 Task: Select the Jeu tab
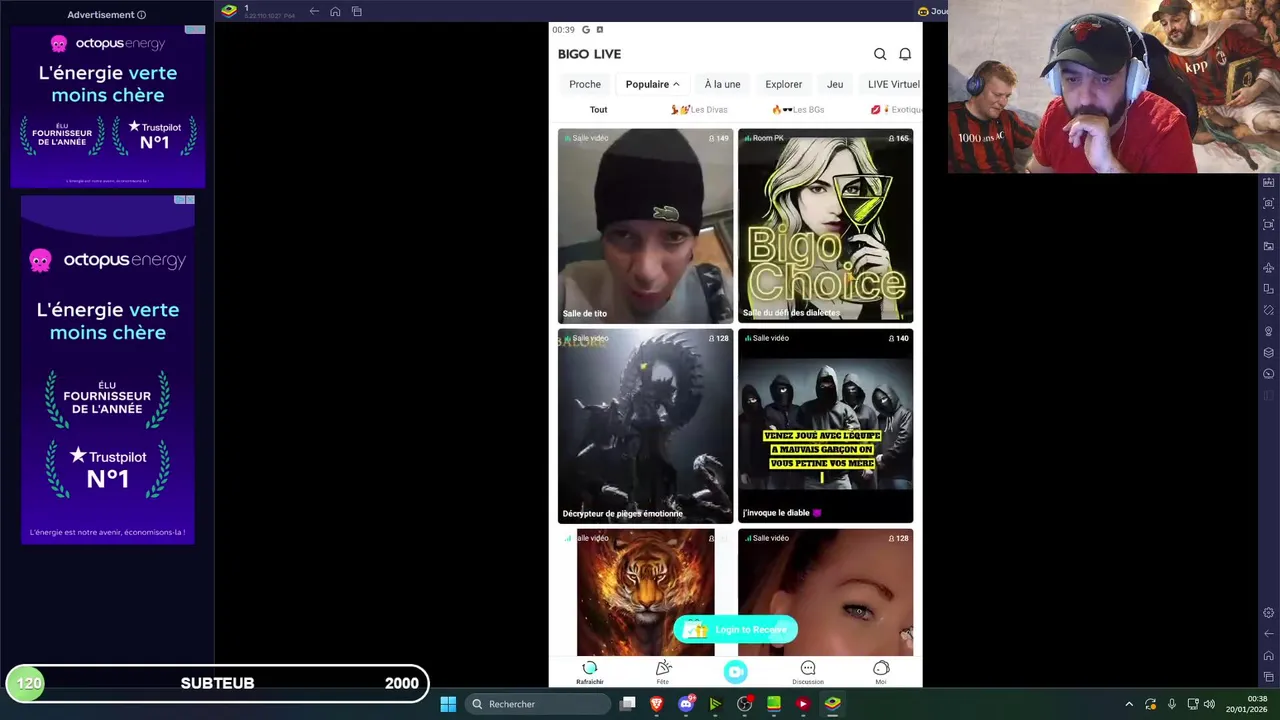tap(835, 84)
